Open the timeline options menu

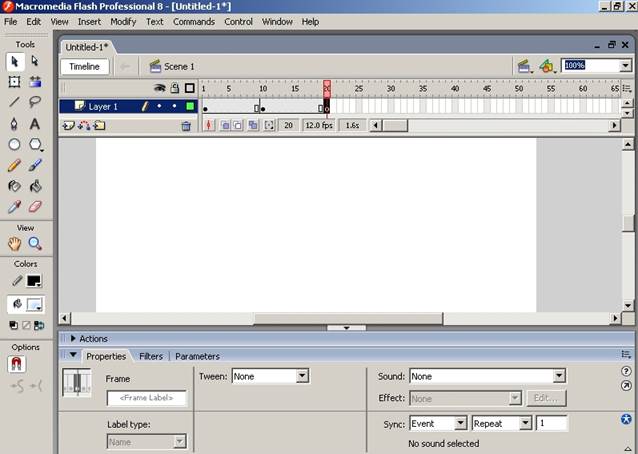coord(627,88)
